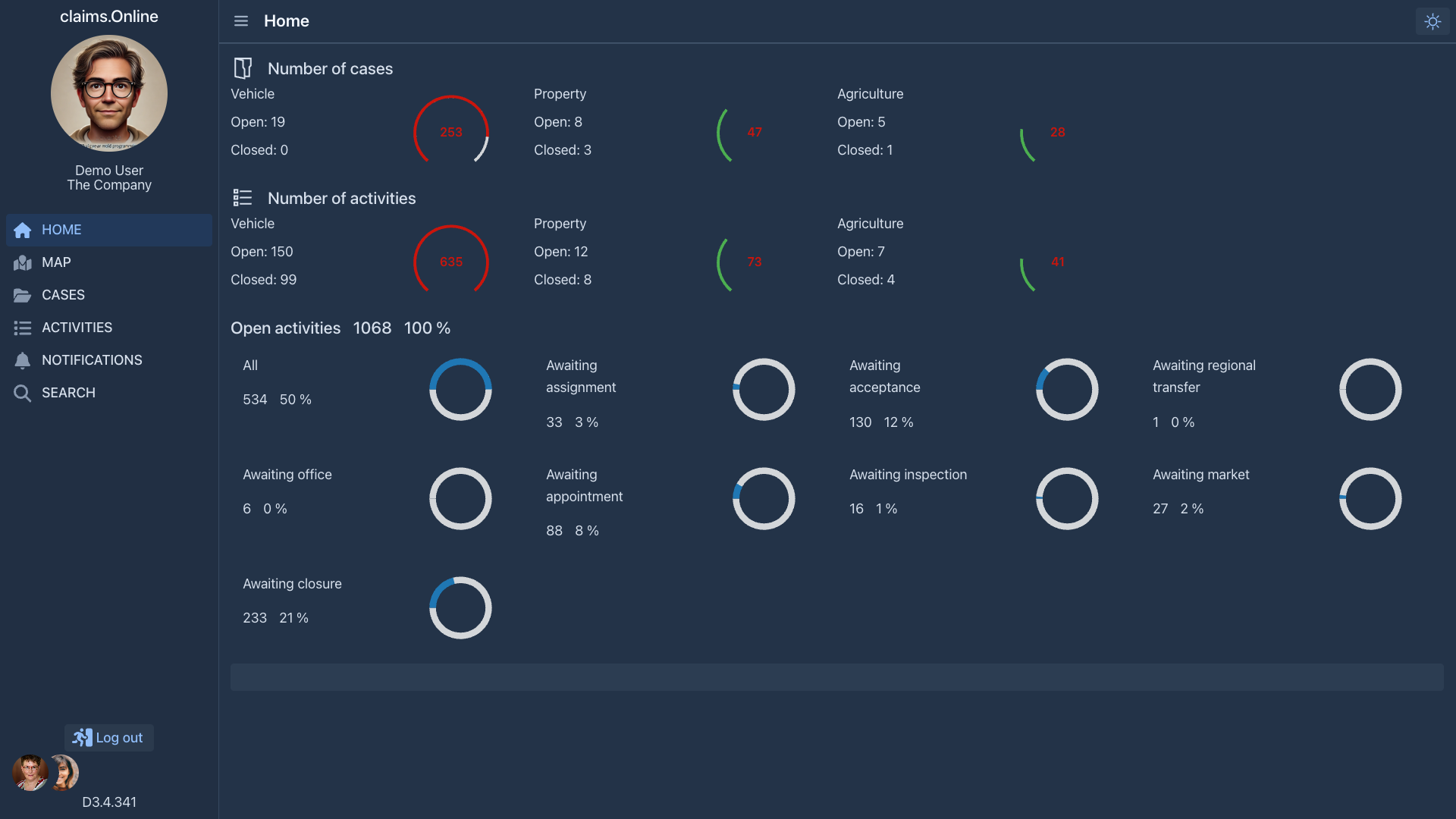Click the Demo User profile picture

tap(108, 92)
